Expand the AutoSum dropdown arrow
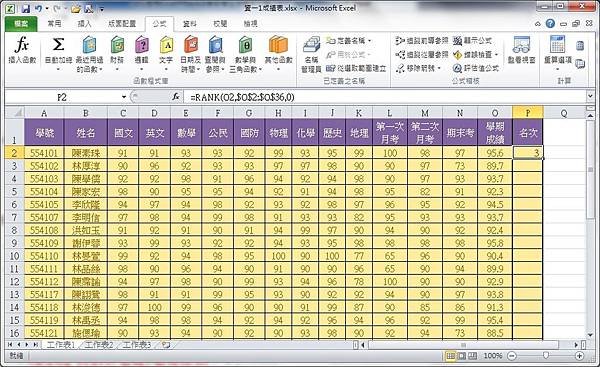This screenshot has height=367, width=600. pyautogui.click(x=58, y=69)
